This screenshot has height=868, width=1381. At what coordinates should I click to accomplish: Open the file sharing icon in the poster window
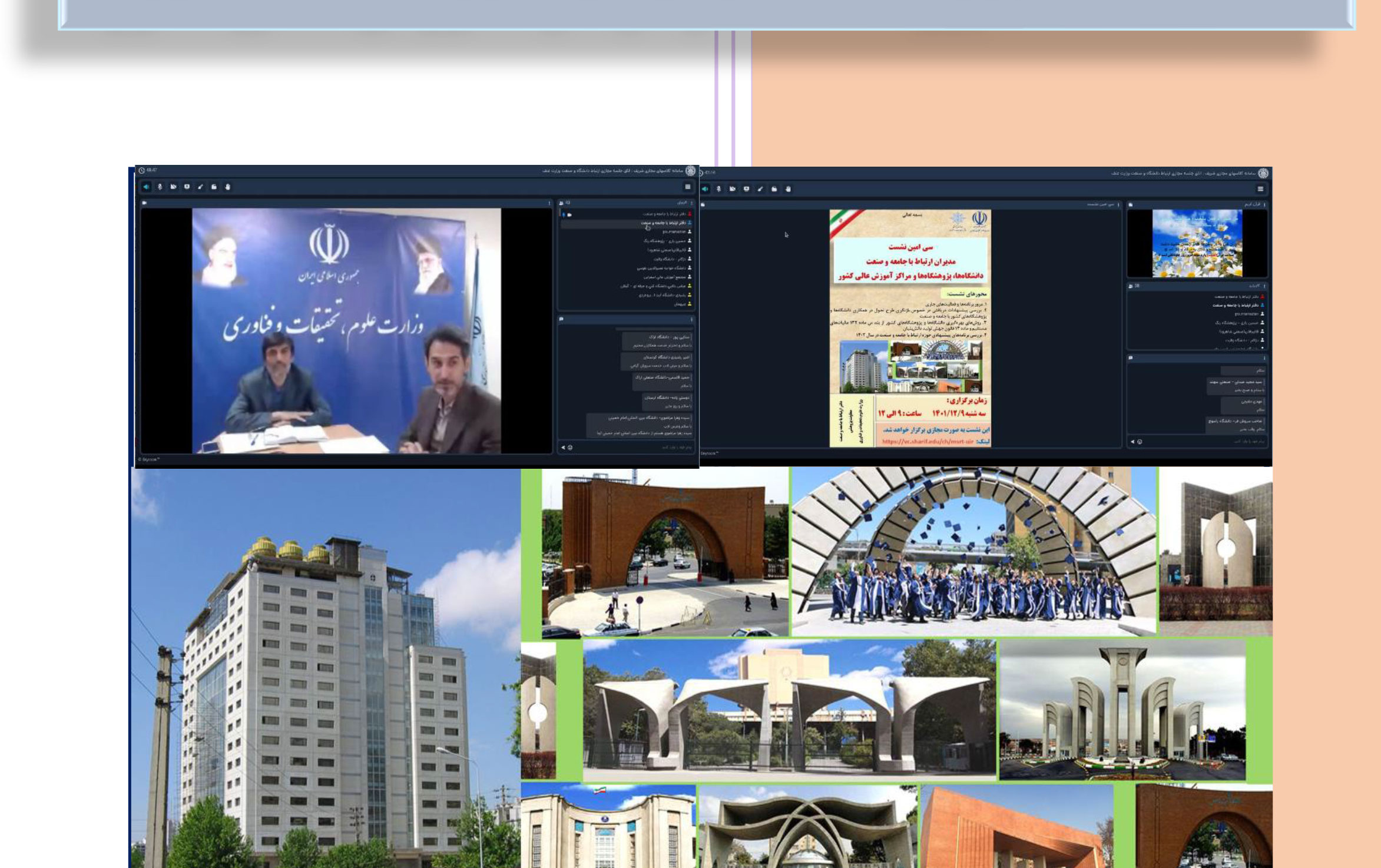(x=774, y=189)
